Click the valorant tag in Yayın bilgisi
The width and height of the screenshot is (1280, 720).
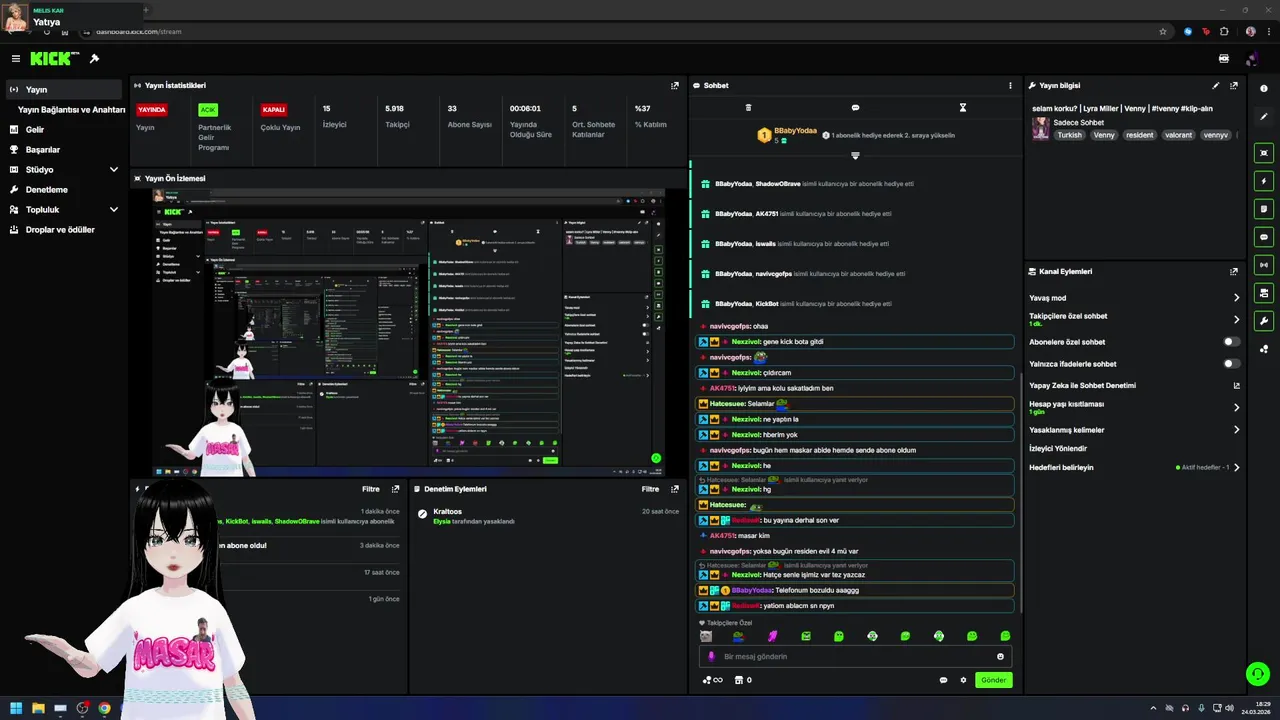click(1178, 135)
